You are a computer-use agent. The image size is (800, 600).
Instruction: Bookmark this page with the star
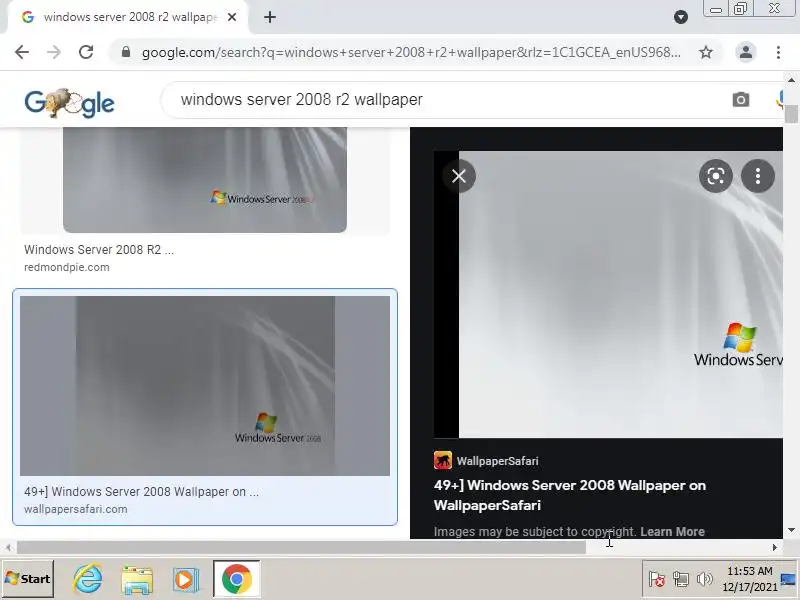pos(706,52)
